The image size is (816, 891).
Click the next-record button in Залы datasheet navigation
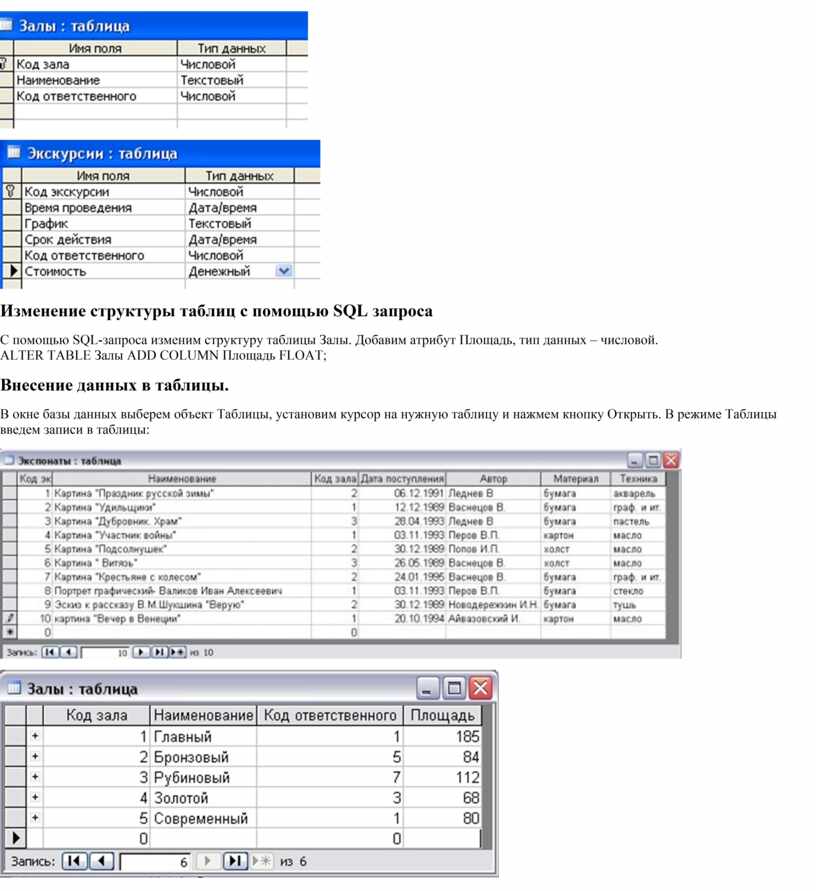click(207, 861)
